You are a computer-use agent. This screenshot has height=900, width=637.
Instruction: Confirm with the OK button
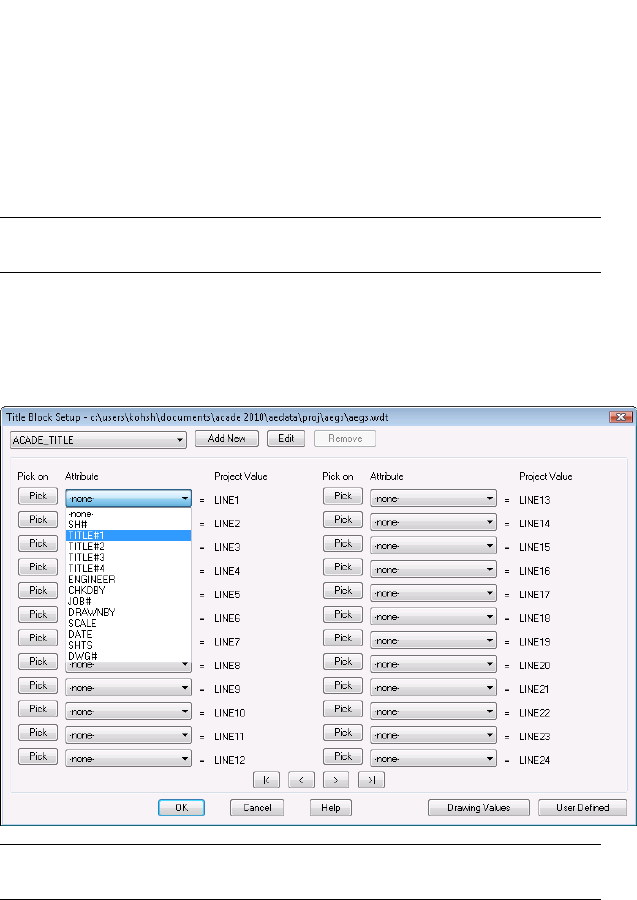pyautogui.click(x=181, y=808)
